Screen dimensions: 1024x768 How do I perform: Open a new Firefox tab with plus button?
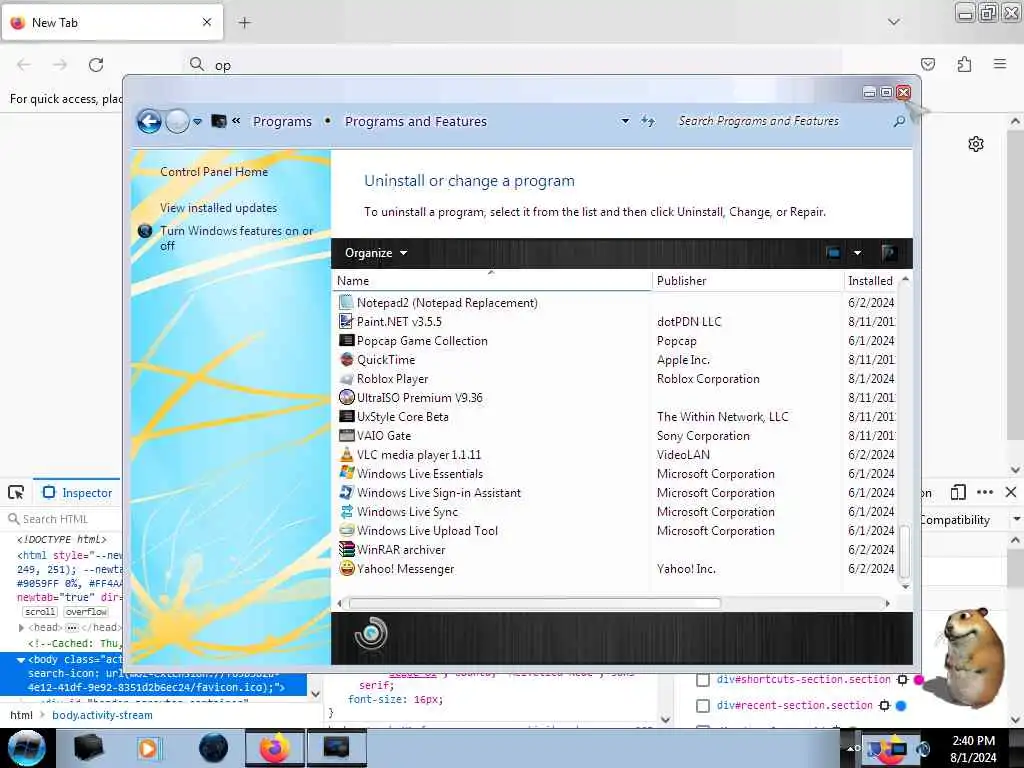pos(244,23)
